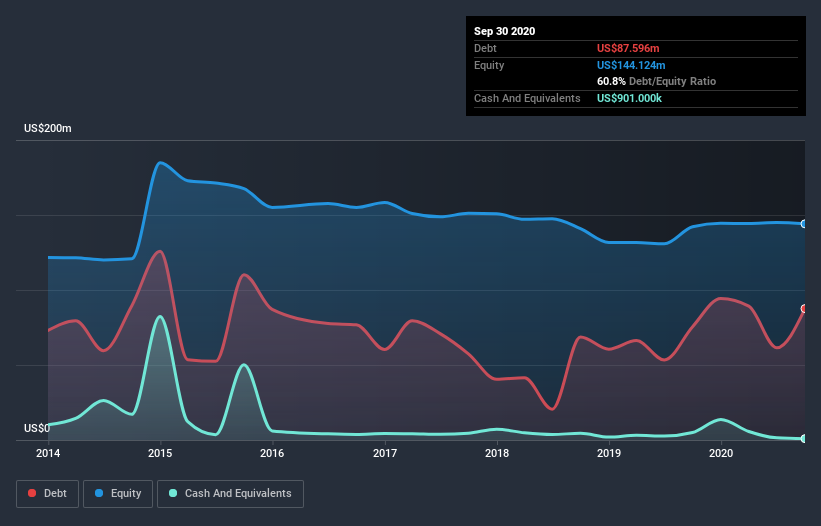Select the 2014 axis label
821x526 pixels.
[48, 453]
